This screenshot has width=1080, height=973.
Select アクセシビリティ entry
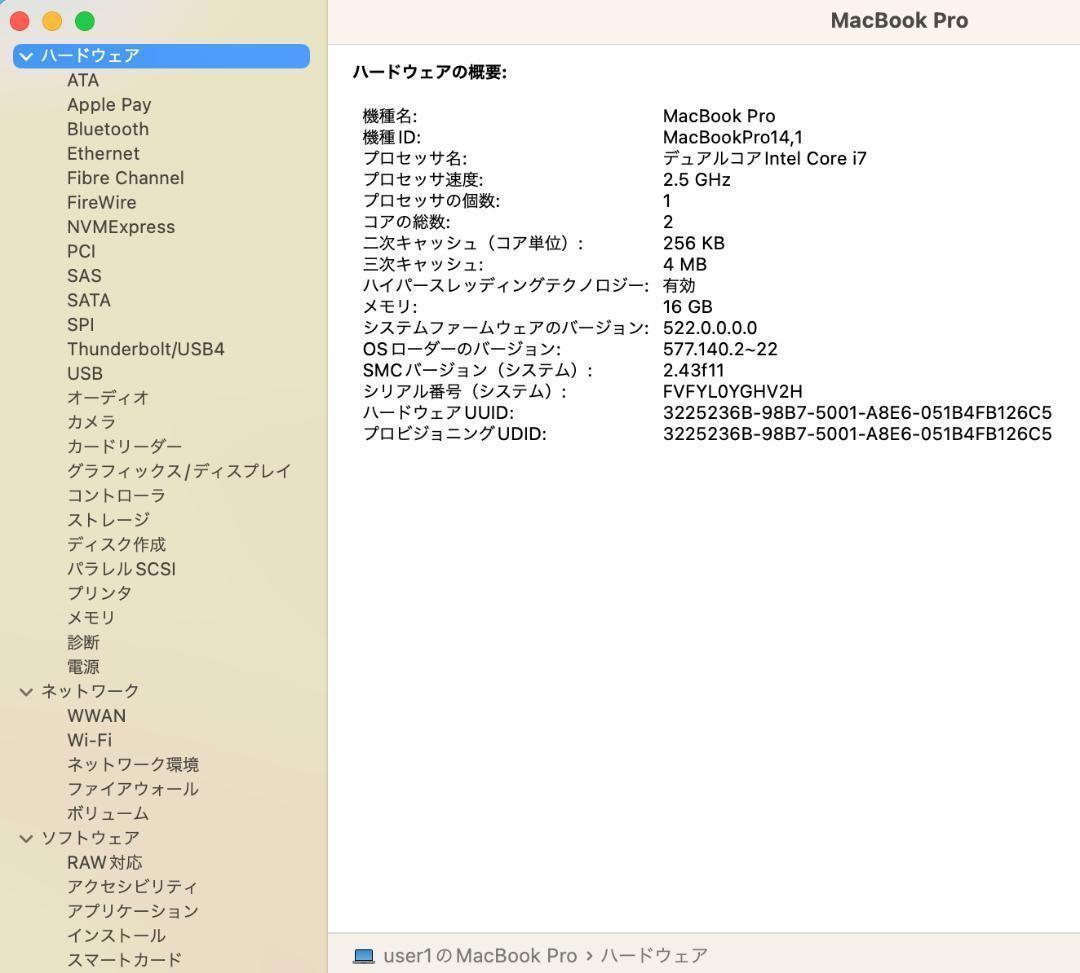tap(132, 887)
